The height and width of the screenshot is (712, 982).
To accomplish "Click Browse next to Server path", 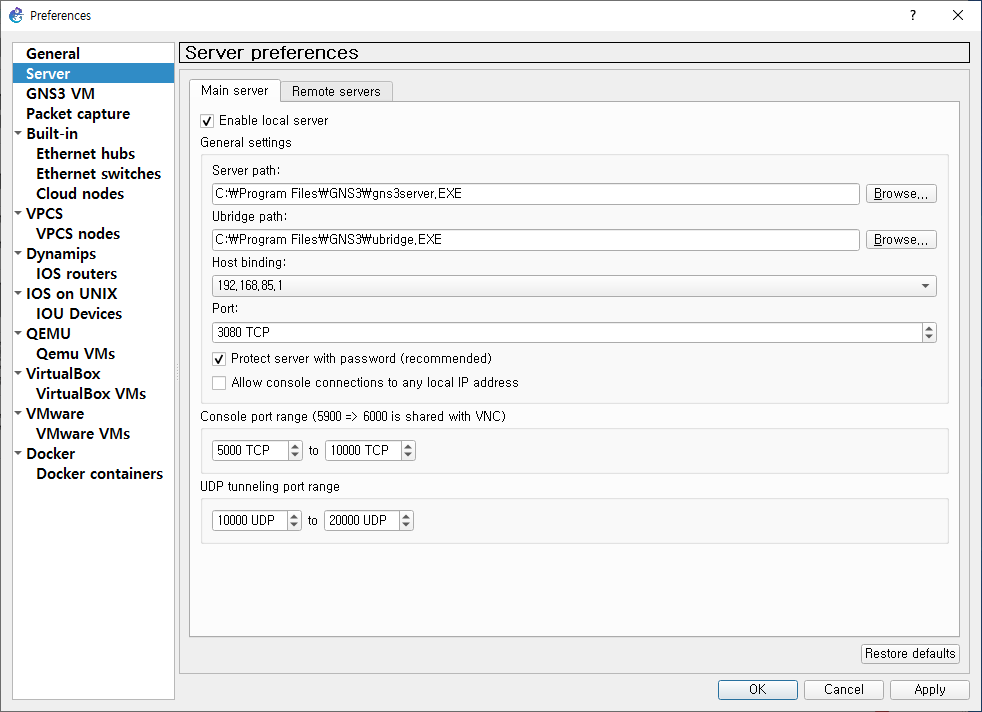I will pos(901,193).
